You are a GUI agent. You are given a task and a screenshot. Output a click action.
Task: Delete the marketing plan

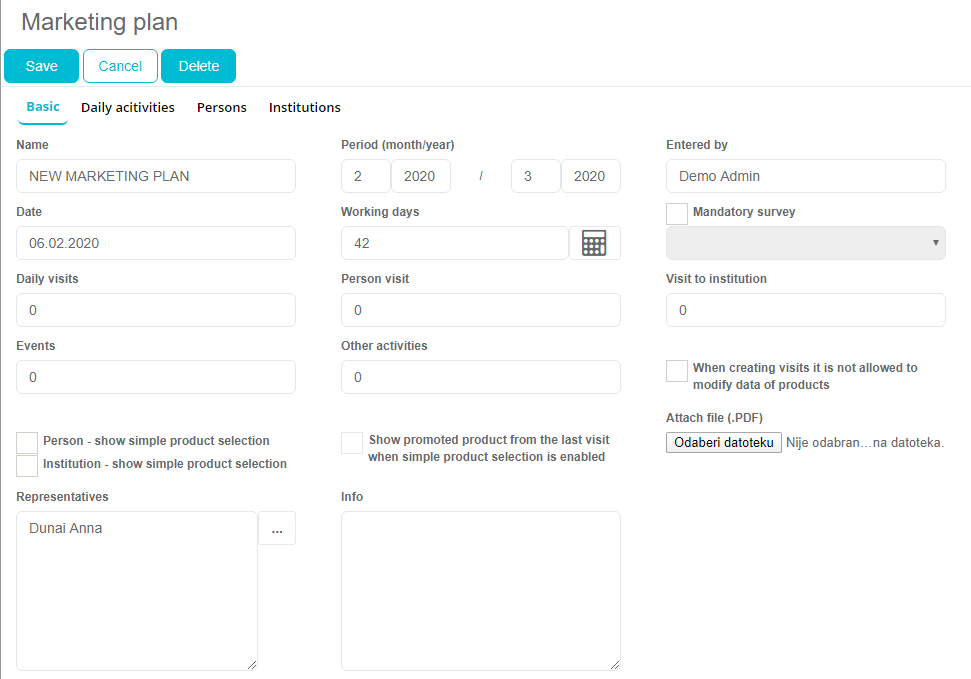click(198, 66)
